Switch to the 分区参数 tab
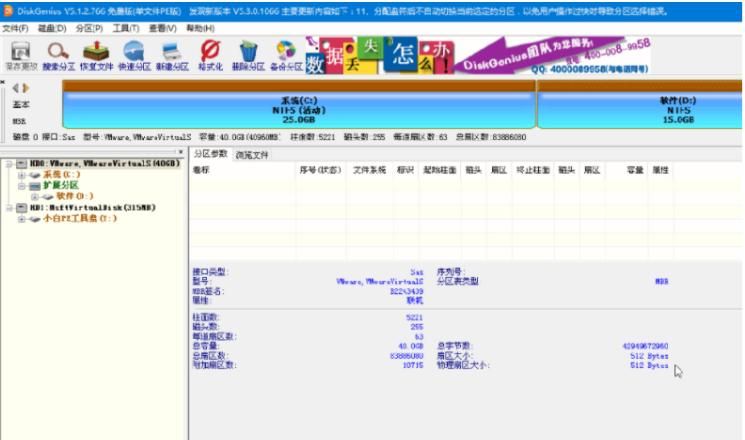The image size is (745, 440). (x=210, y=154)
